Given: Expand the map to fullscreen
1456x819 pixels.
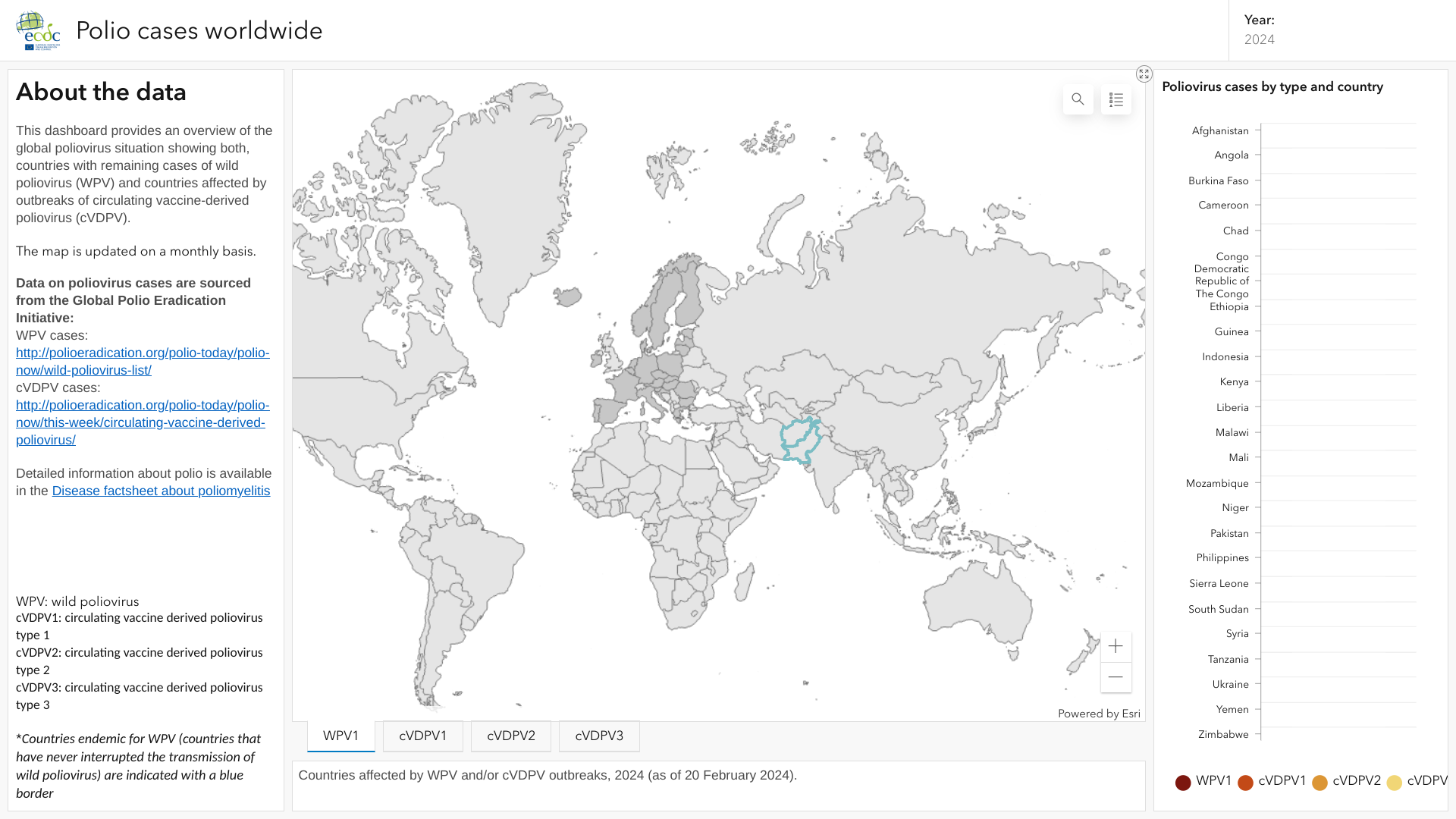Looking at the screenshot, I should pyautogui.click(x=1144, y=74).
